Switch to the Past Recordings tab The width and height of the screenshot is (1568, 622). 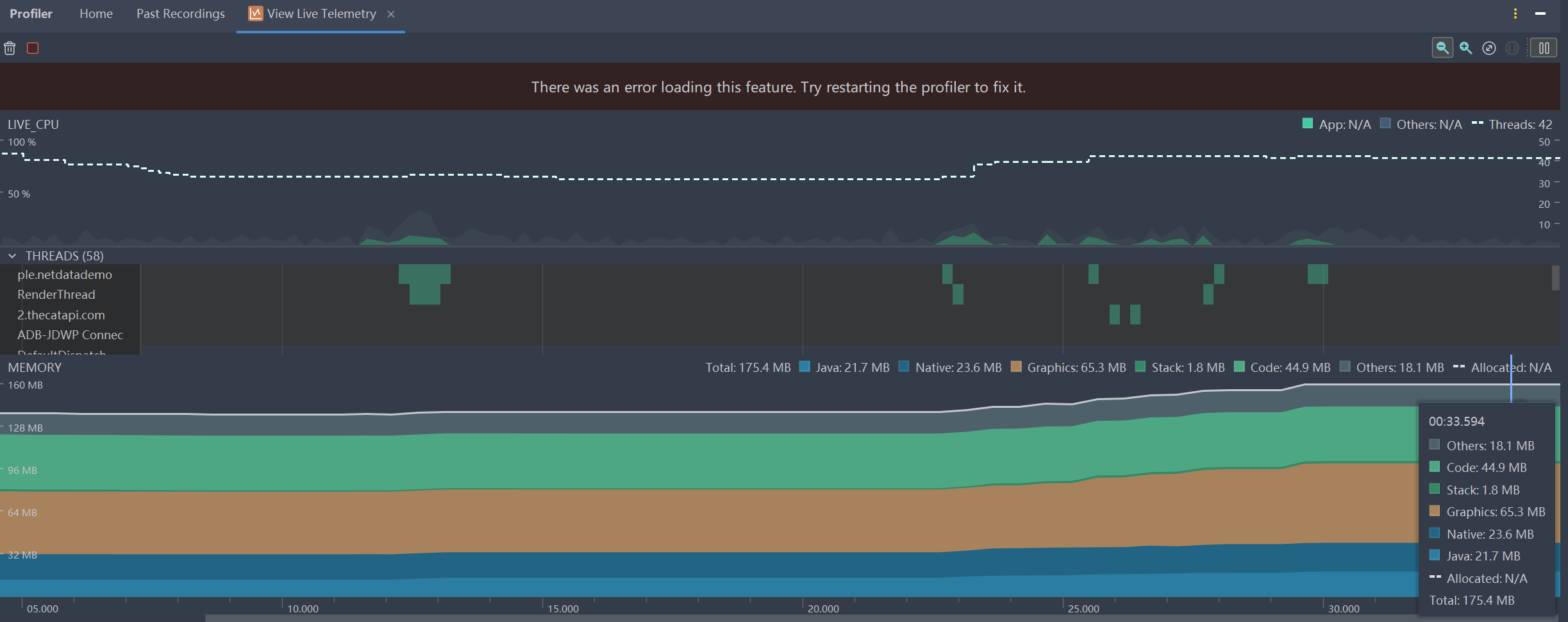[180, 13]
